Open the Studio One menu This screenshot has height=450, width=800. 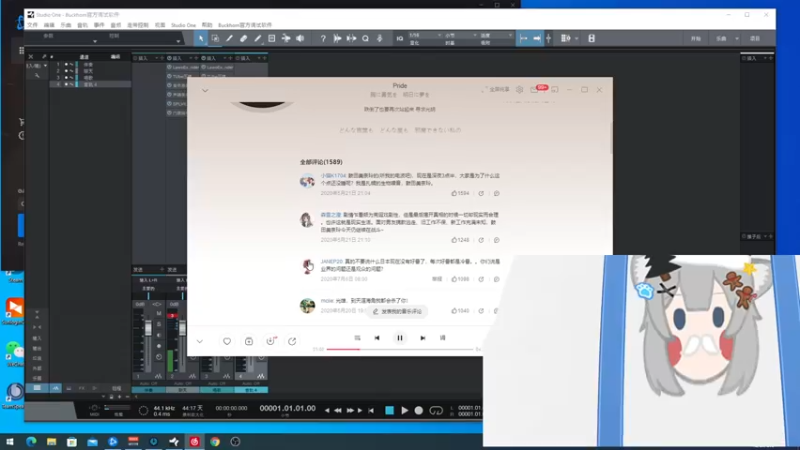183,25
